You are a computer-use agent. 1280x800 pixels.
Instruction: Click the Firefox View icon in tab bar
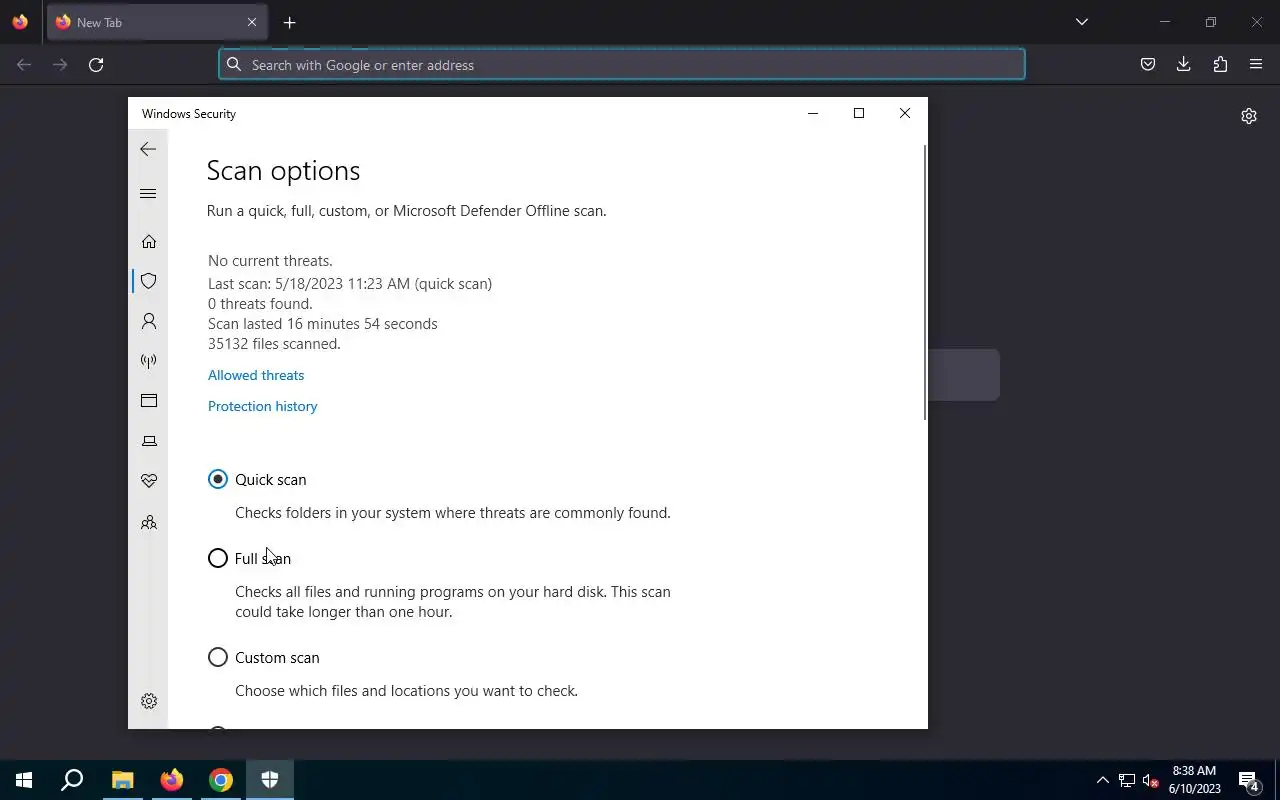coord(20,22)
